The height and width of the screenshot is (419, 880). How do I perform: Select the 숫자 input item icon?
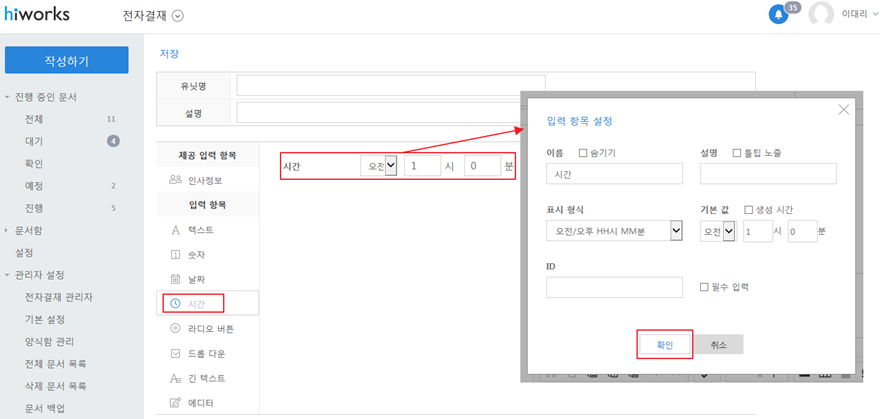pos(176,254)
